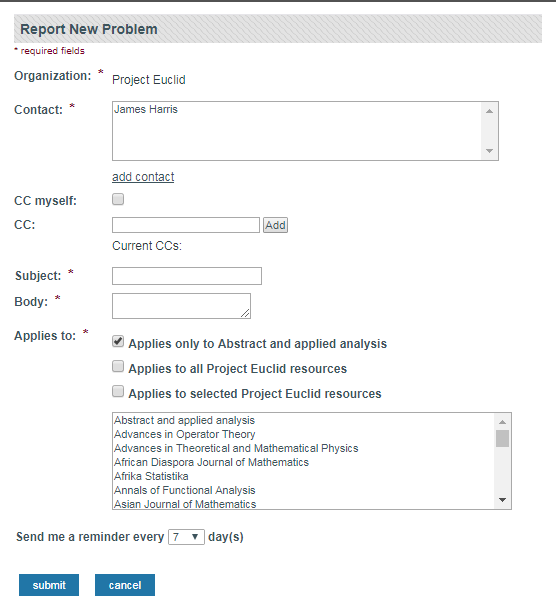Choose Annals of Functional Analysis resource
This screenshot has width=556, height=608.
(x=185, y=490)
